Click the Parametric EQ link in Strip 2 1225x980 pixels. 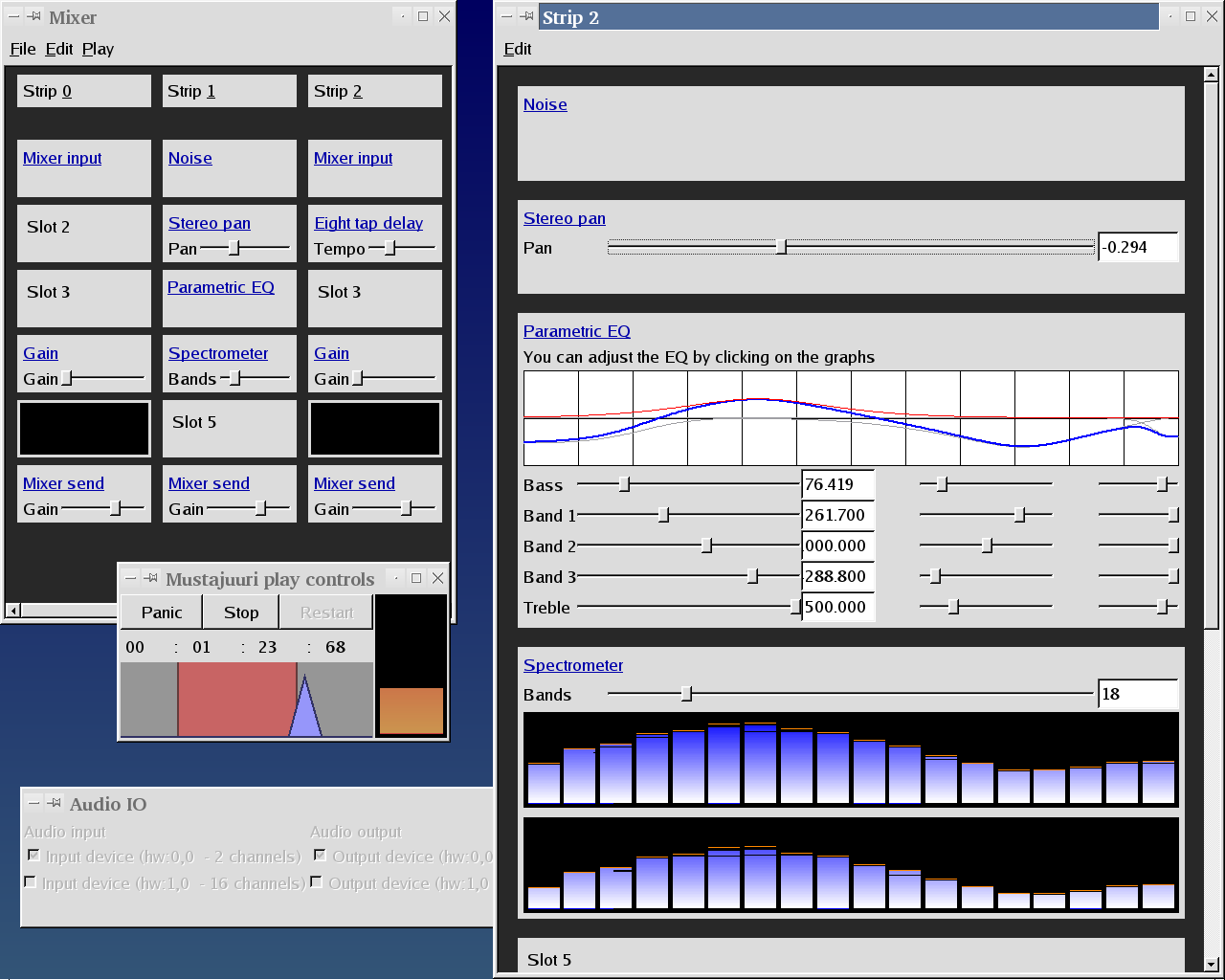pyautogui.click(x=576, y=331)
